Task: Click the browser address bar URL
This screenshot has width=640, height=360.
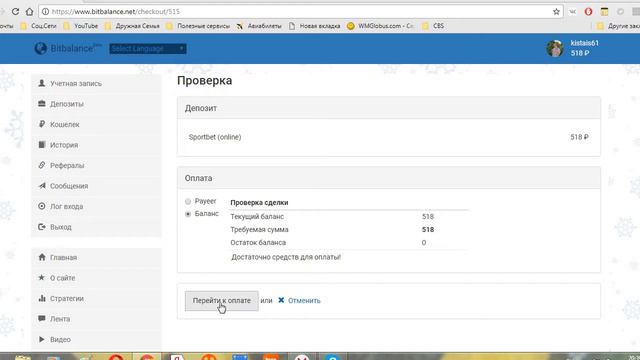Action: [x=116, y=11]
